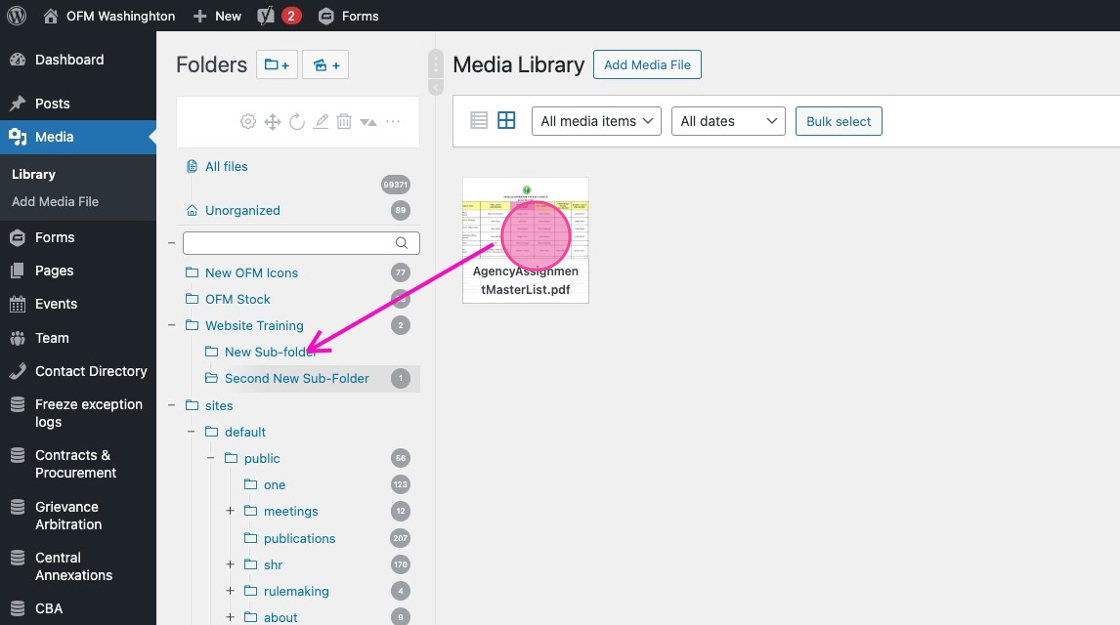
Task: Click the Forms icon in admin bar
Action: pyautogui.click(x=326, y=16)
